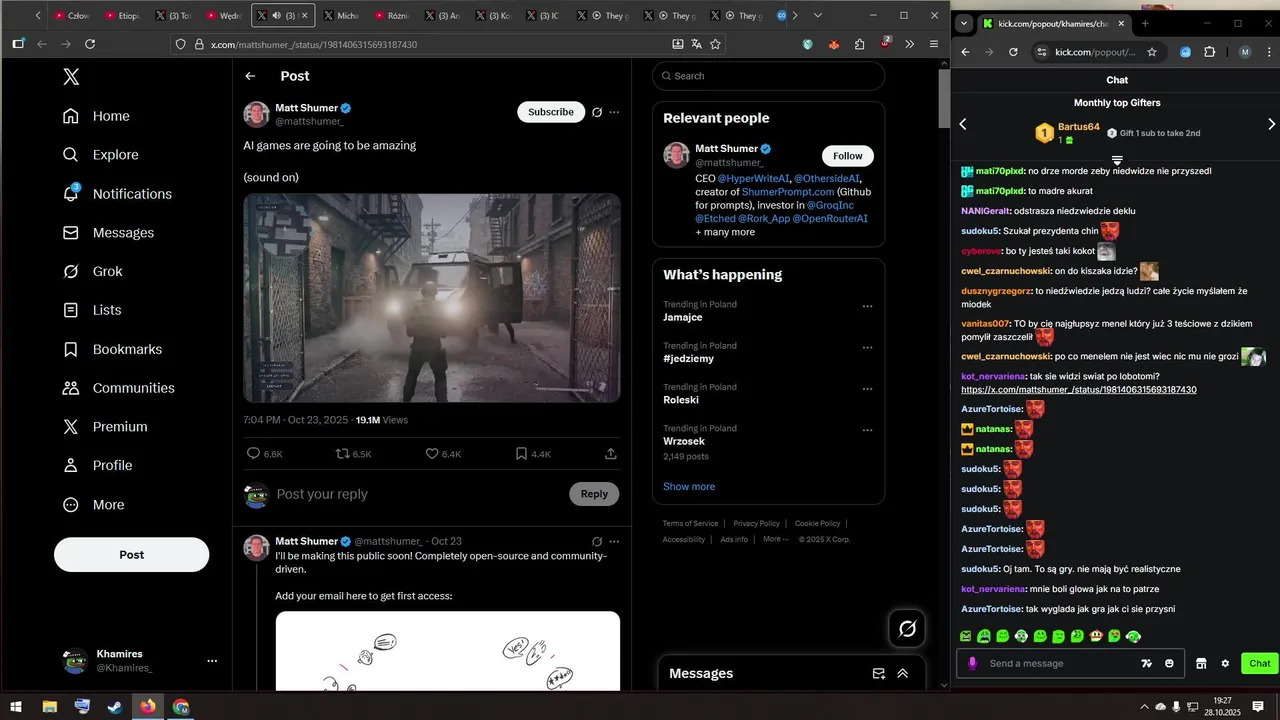Show hidden system tray icons
The image size is (1280, 720).
coord(1144,707)
